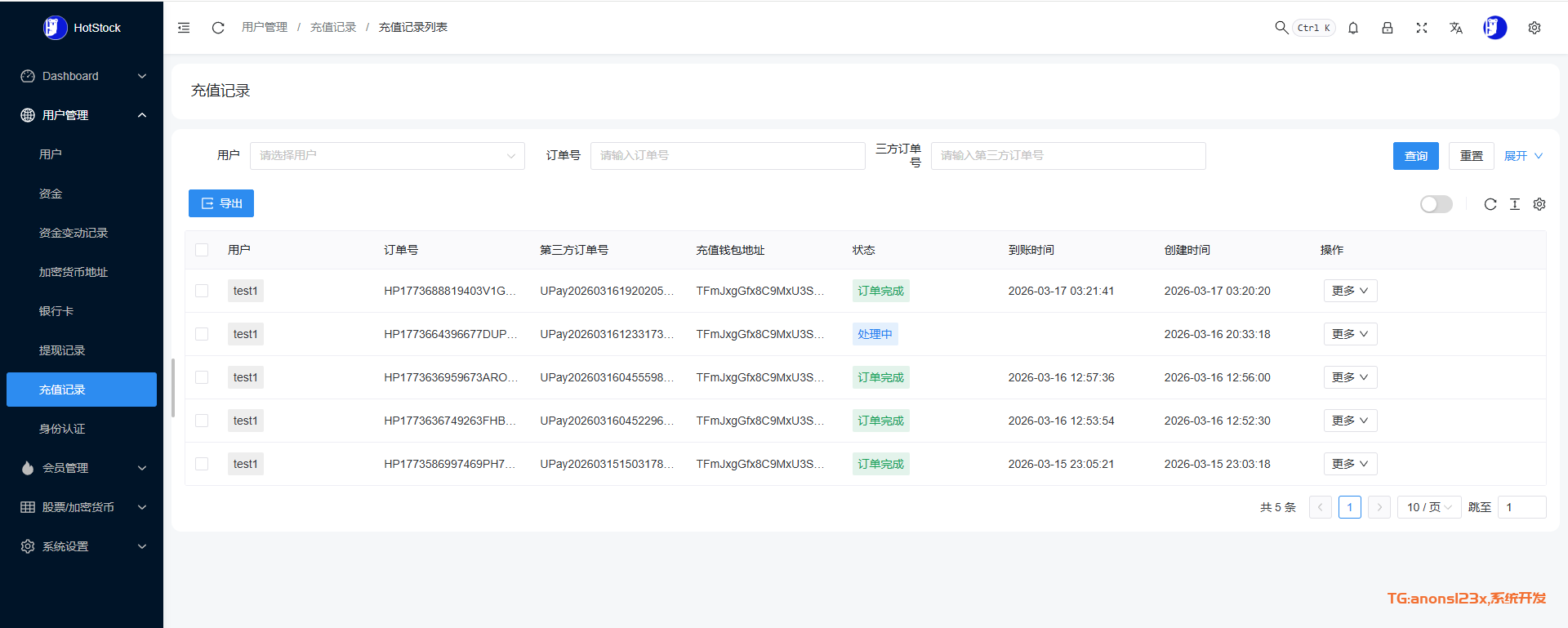Open the 请选择用户 user dropdown
This screenshot has width=1568, height=628.
click(x=387, y=156)
